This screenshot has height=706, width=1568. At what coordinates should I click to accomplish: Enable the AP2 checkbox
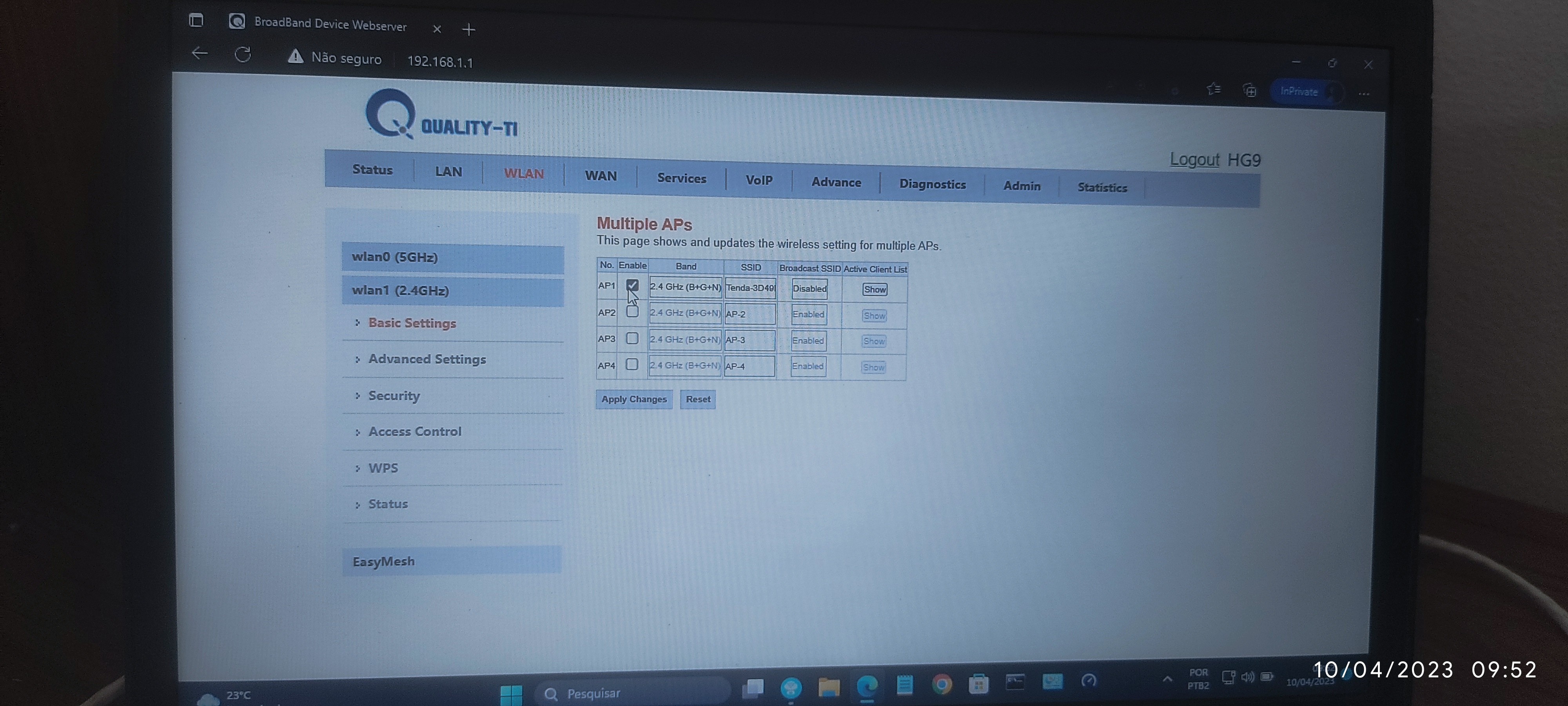pos(632,312)
